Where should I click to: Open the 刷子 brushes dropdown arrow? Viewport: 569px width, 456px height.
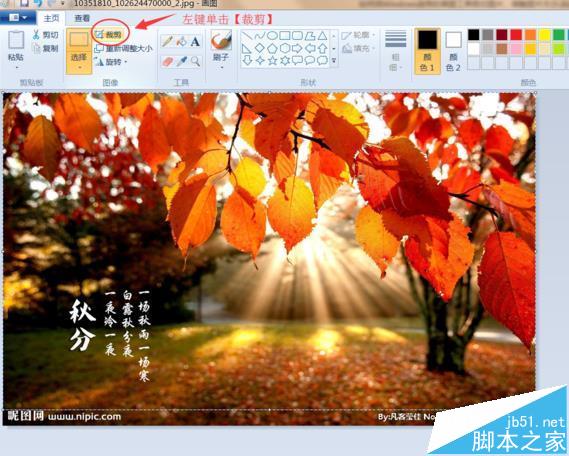pyautogui.click(x=221, y=67)
